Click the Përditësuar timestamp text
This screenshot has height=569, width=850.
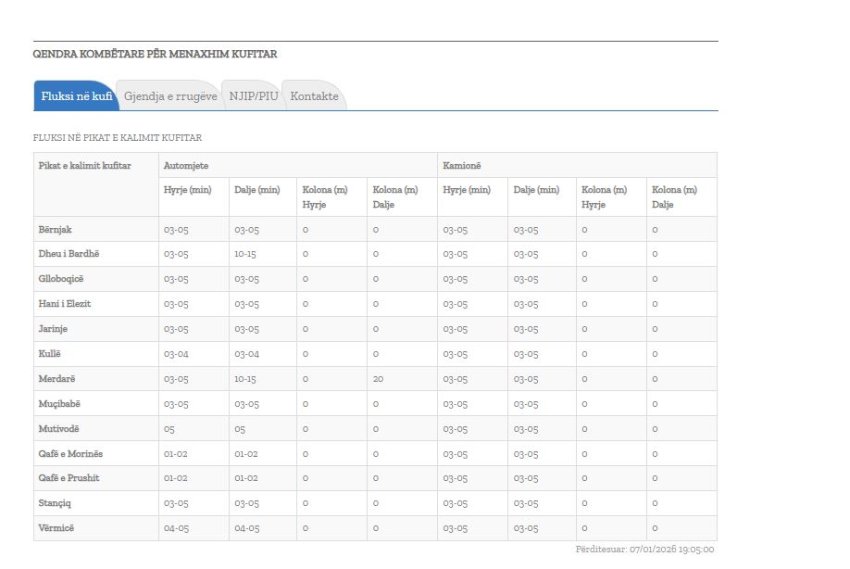click(x=644, y=549)
